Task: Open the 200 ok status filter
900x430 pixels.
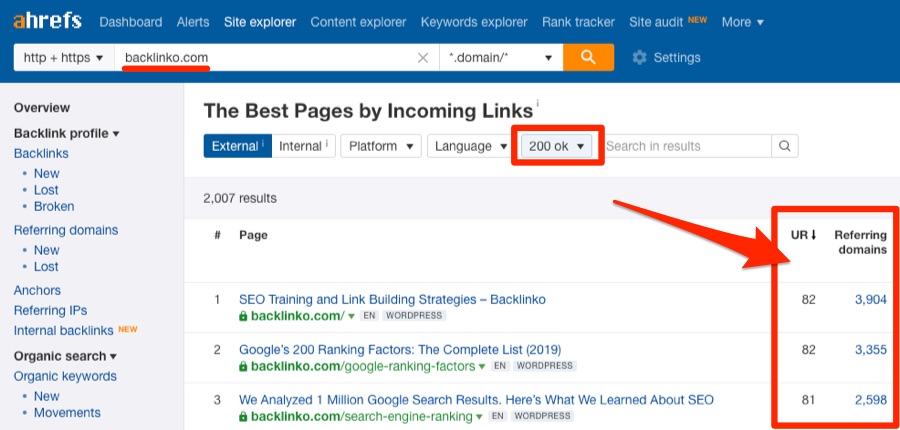Action: 556,146
